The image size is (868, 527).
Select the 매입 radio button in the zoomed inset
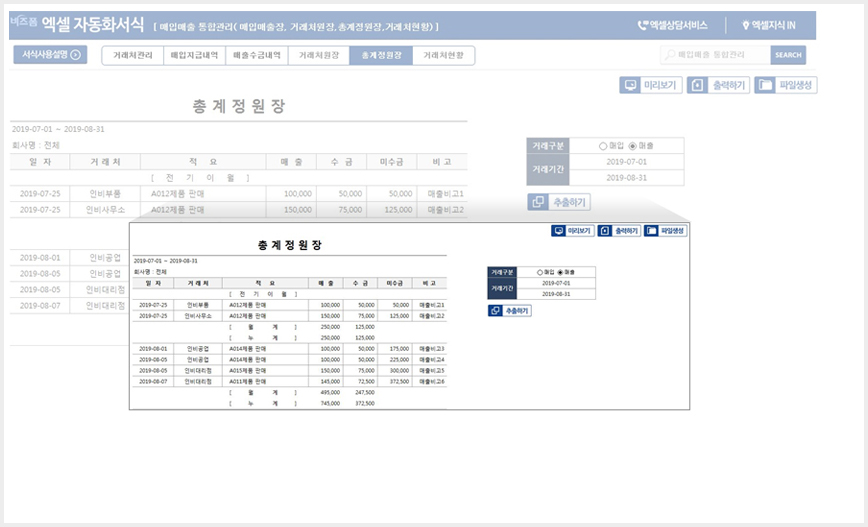[x=540, y=272]
